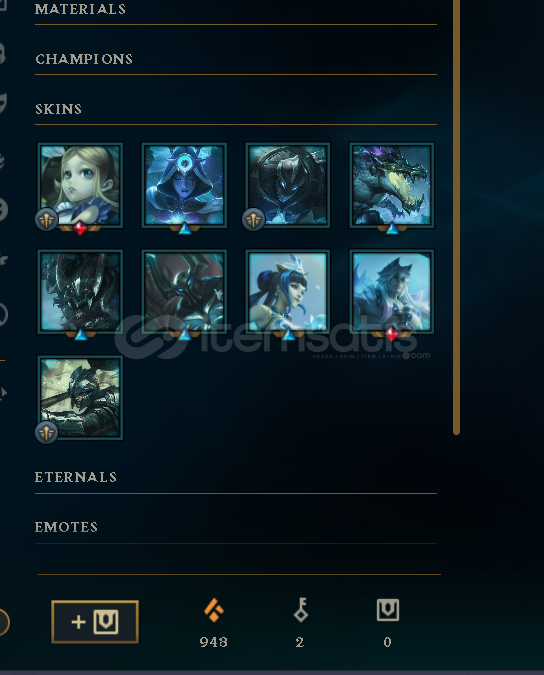Open the add chest purchase button
The image size is (544, 675).
[x=95, y=622]
